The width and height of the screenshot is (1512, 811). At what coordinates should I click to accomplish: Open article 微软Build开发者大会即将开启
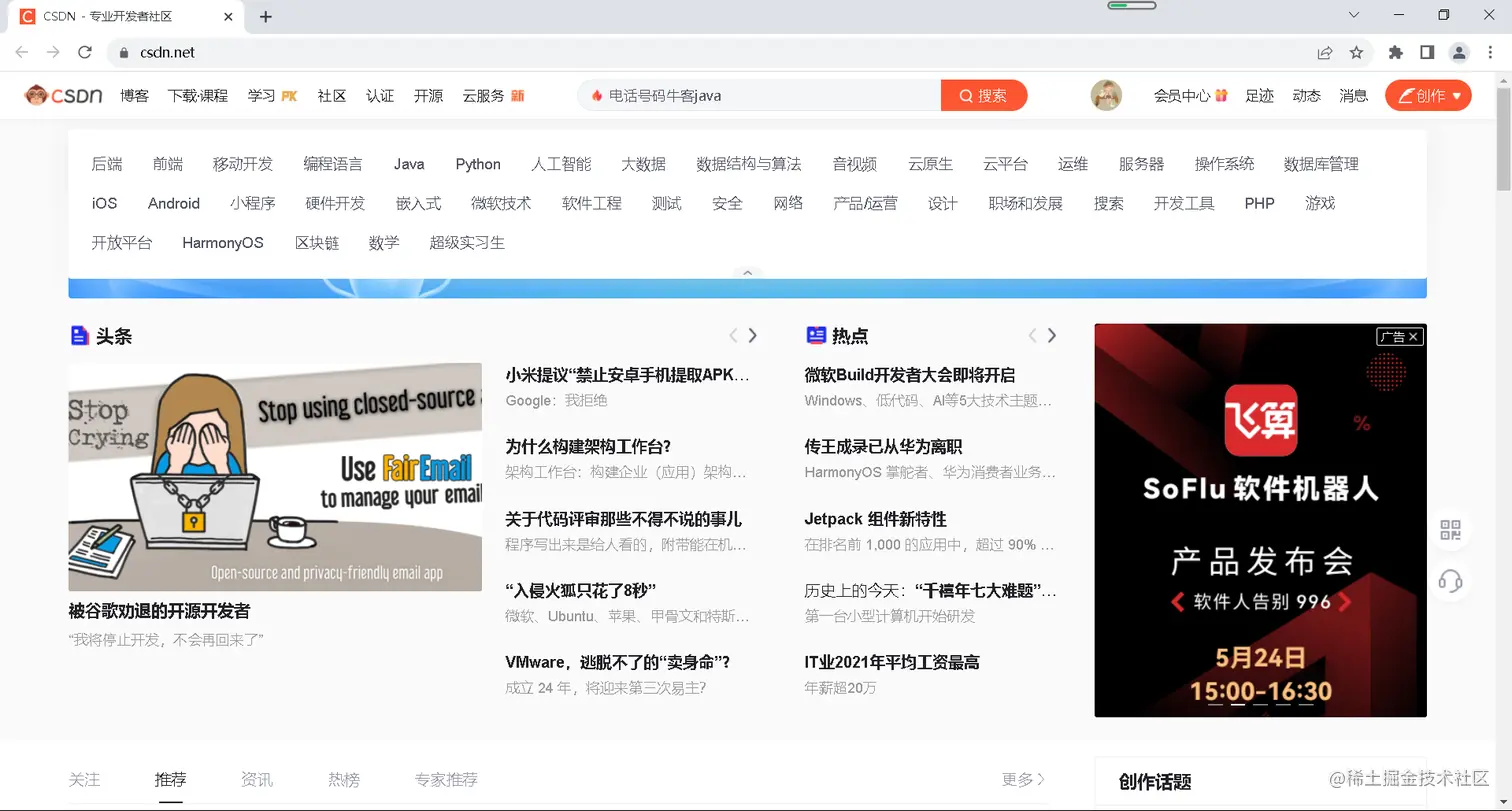[910, 375]
